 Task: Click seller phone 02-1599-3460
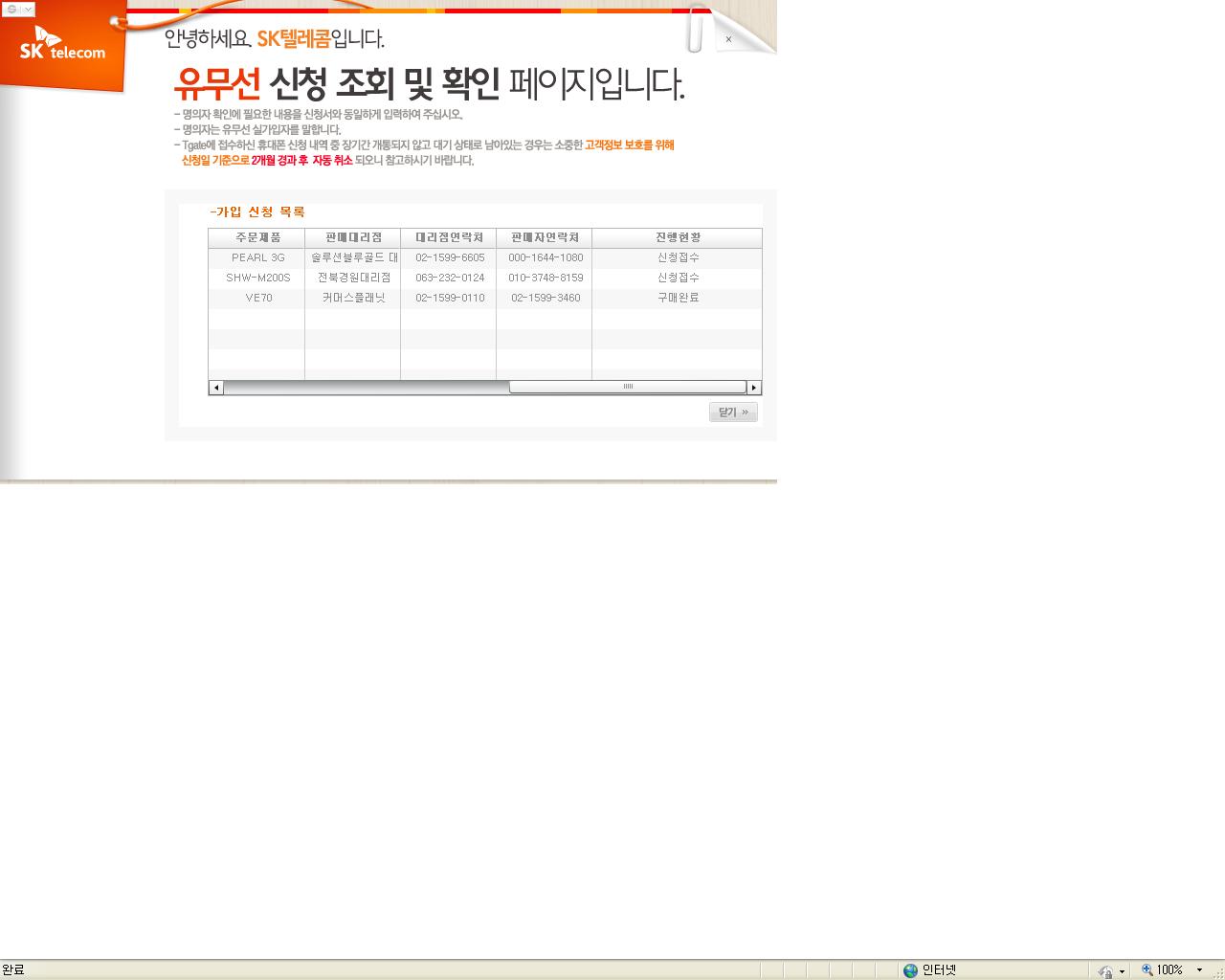click(x=546, y=298)
